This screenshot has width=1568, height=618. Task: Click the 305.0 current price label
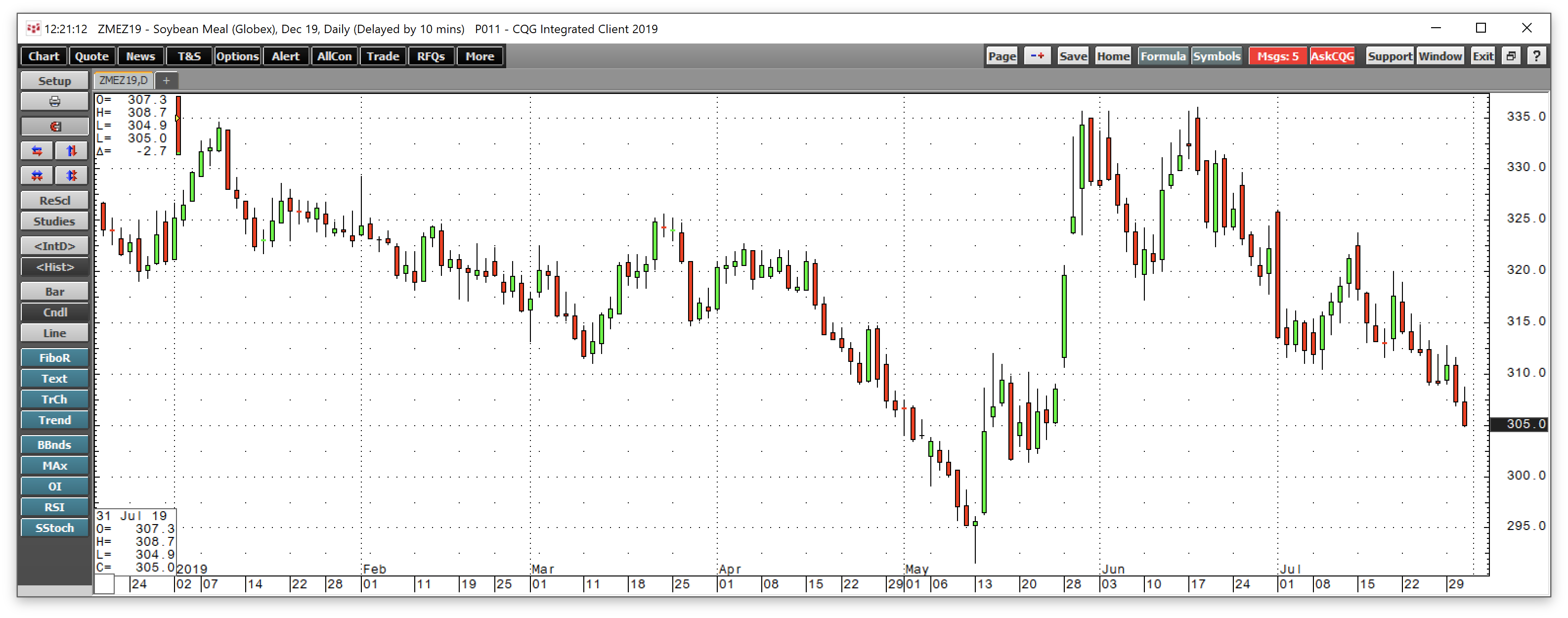[x=1519, y=424]
